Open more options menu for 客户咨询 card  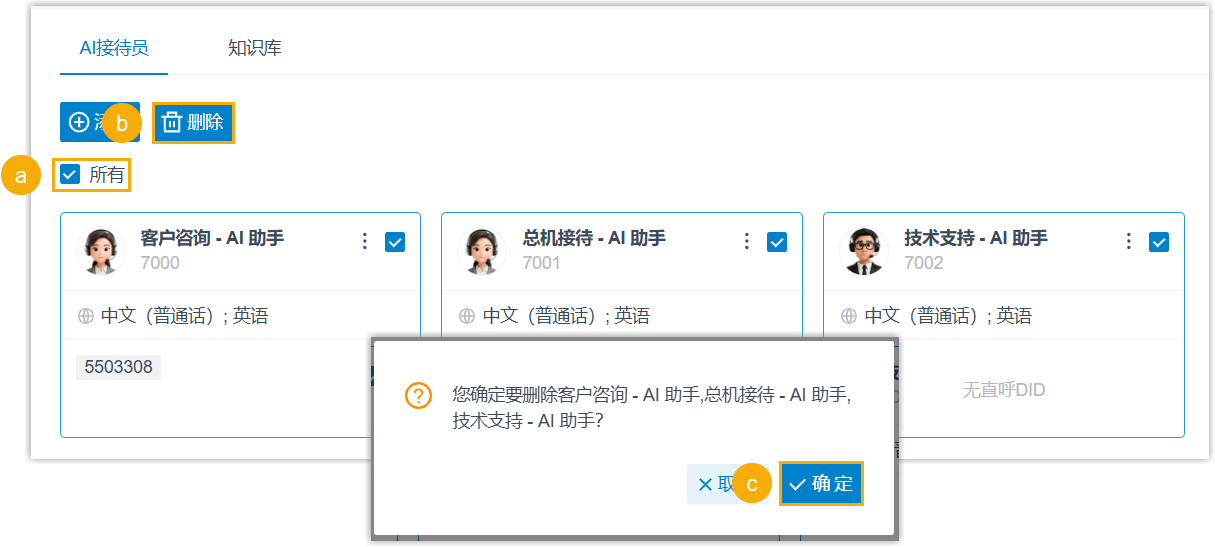(365, 241)
